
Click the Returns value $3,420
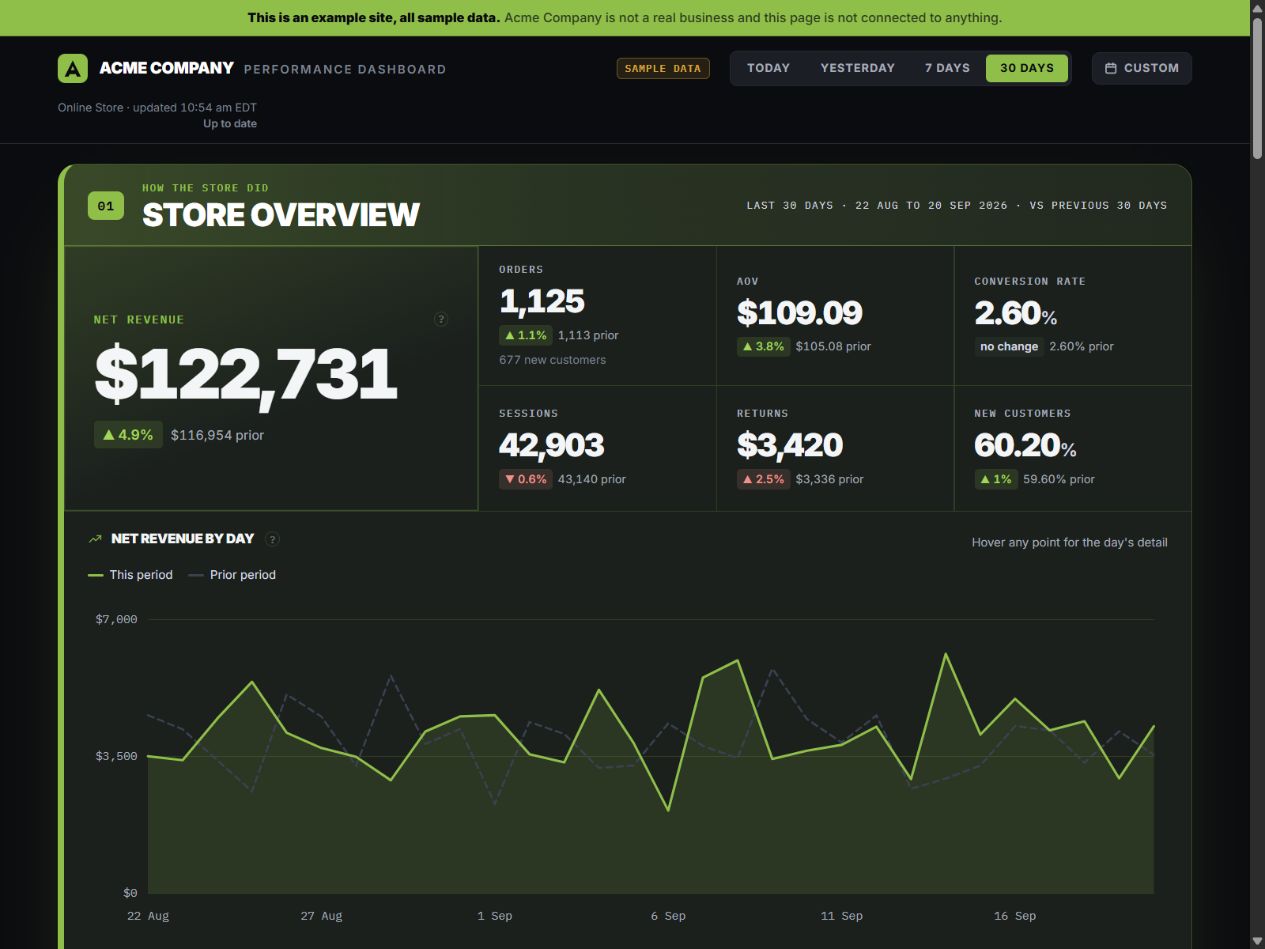[x=790, y=445]
